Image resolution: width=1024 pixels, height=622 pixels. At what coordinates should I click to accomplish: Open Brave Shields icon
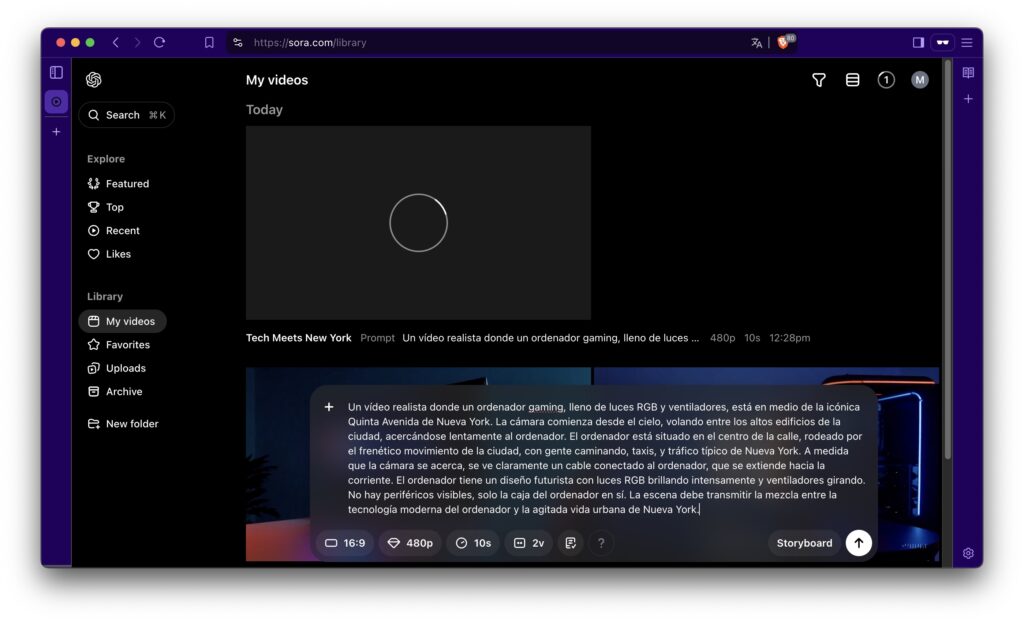pyautogui.click(x=785, y=42)
